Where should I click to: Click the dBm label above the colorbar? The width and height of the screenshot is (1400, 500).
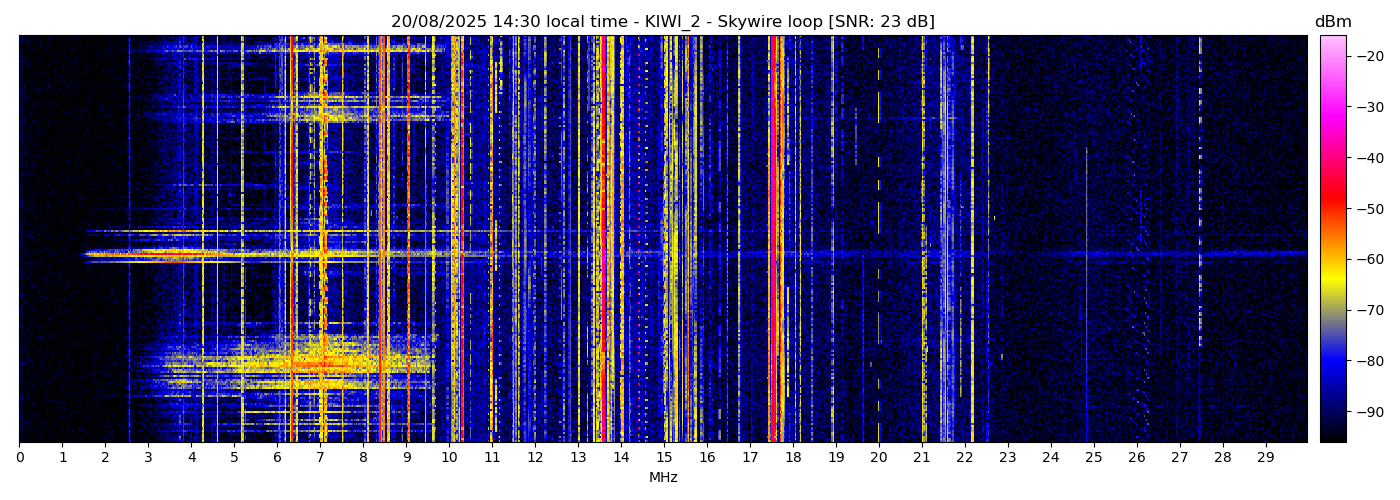[1332, 22]
